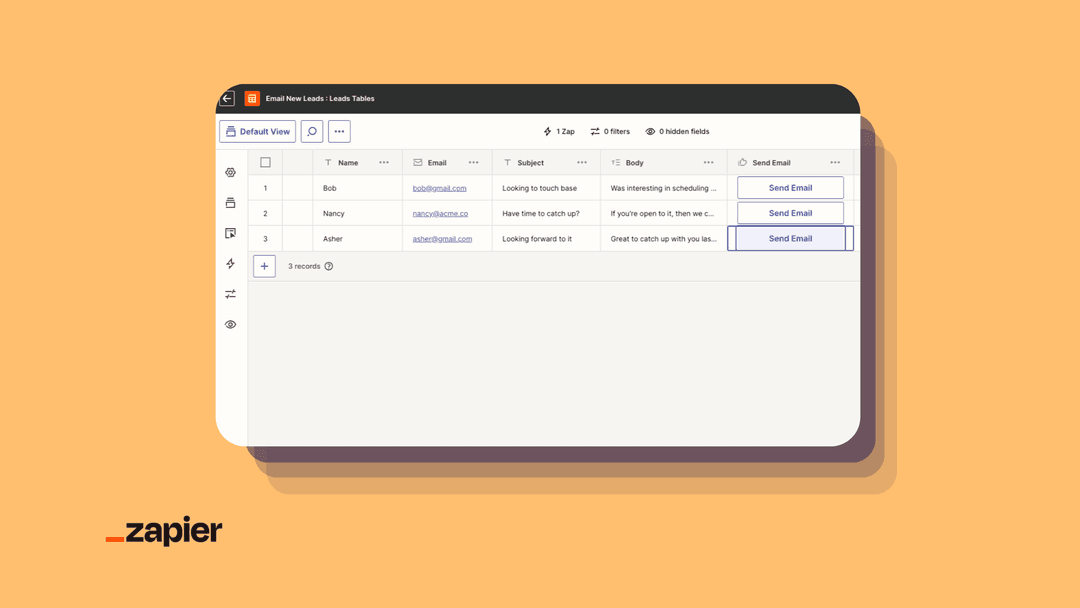
Task: Open the search magnifier next to Default View
Action: click(311, 131)
